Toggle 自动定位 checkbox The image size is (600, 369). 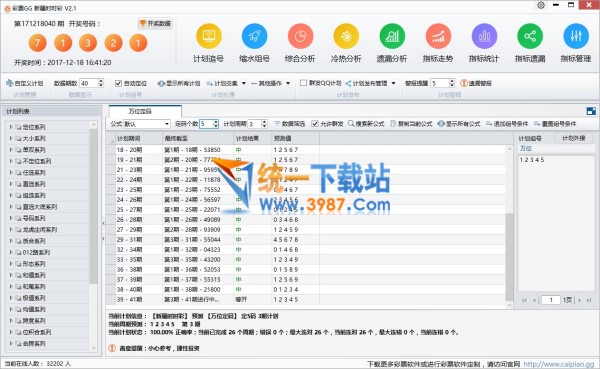(x=118, y=83)
